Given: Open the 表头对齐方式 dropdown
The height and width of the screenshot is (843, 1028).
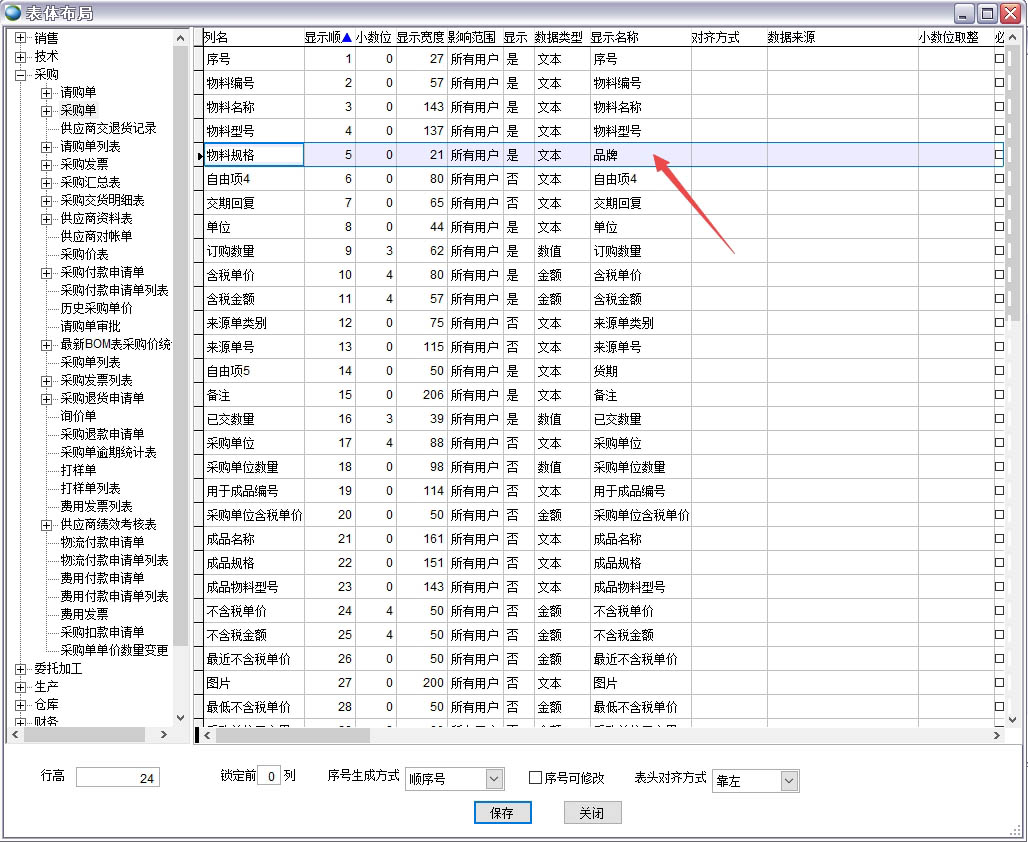Looking at the screenshot, I should pyautogui.click(x=789, y=781).
